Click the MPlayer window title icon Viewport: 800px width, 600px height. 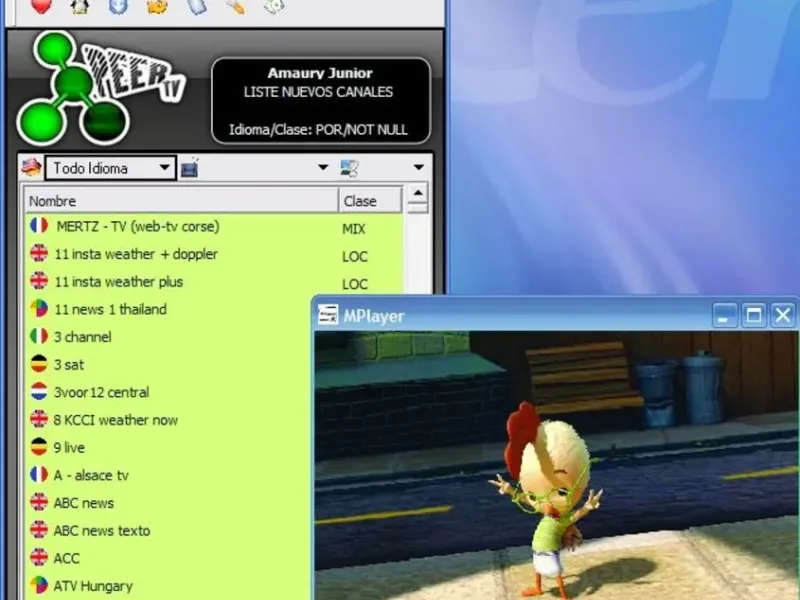tap(328, 315)
